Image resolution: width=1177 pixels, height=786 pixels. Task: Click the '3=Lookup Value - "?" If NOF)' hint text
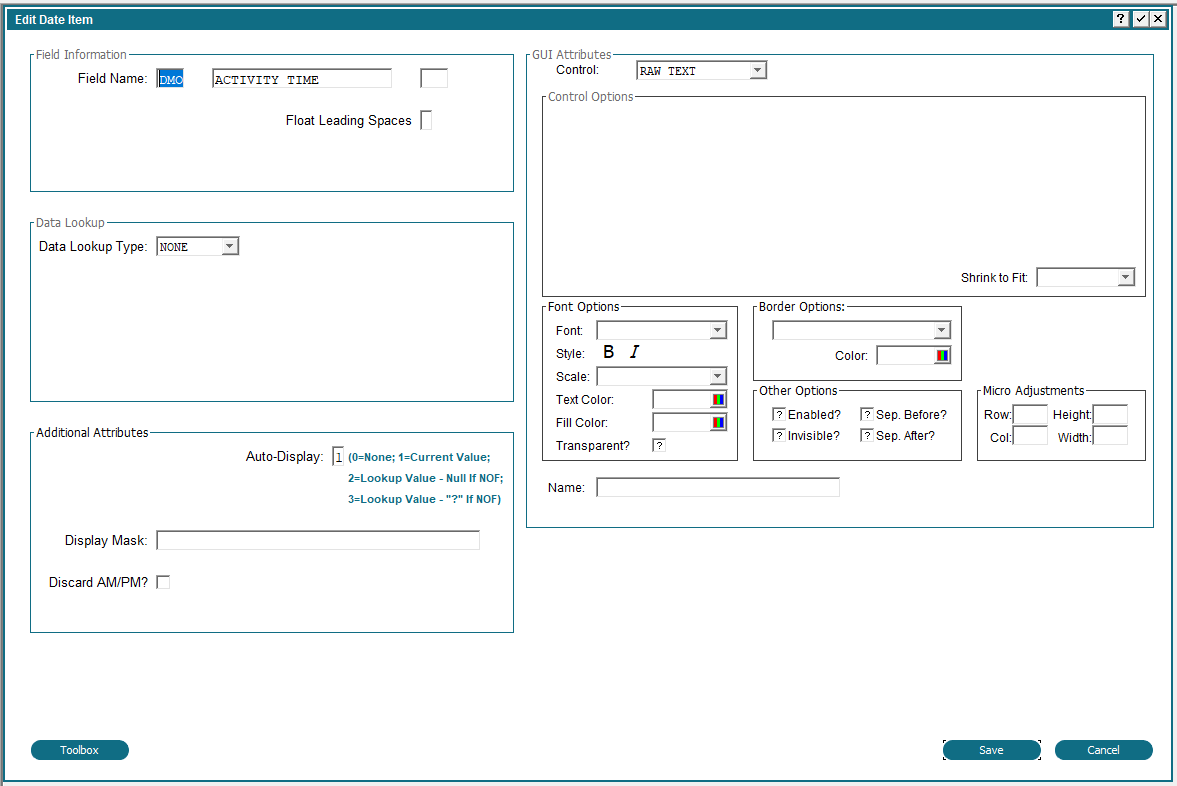point(424,499)
